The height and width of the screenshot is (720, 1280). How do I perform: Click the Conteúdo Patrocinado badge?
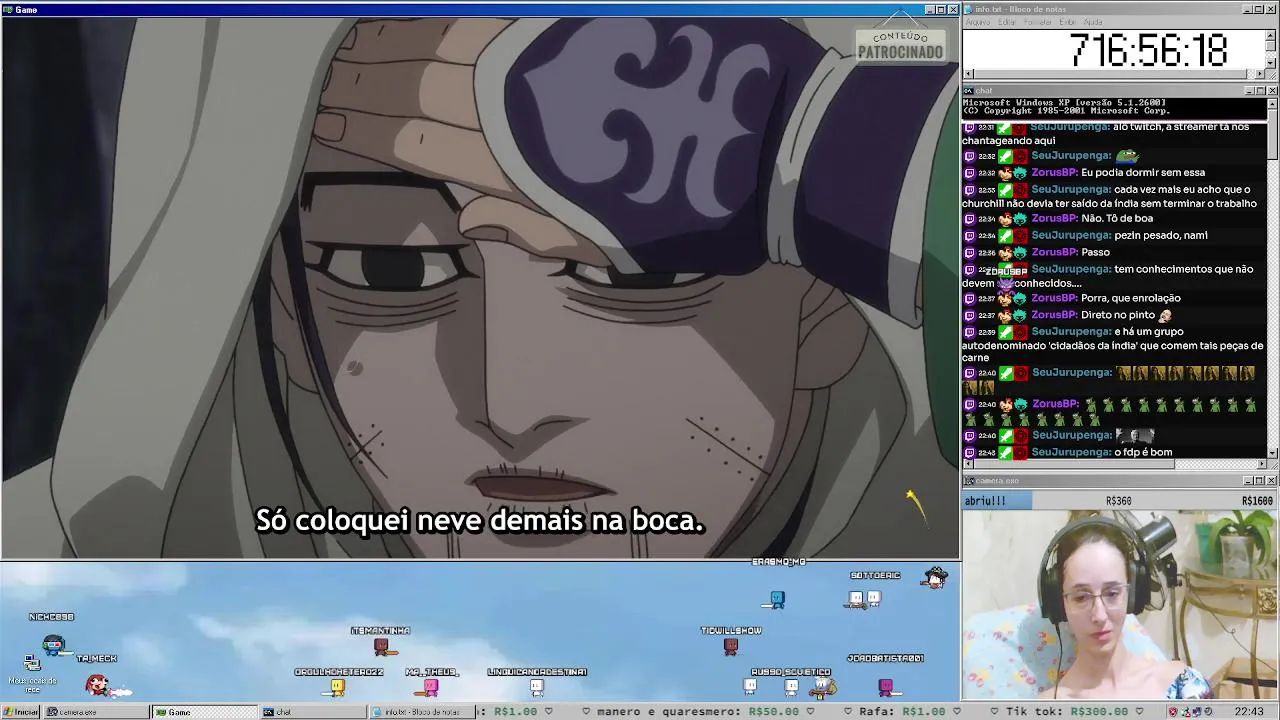900,45
